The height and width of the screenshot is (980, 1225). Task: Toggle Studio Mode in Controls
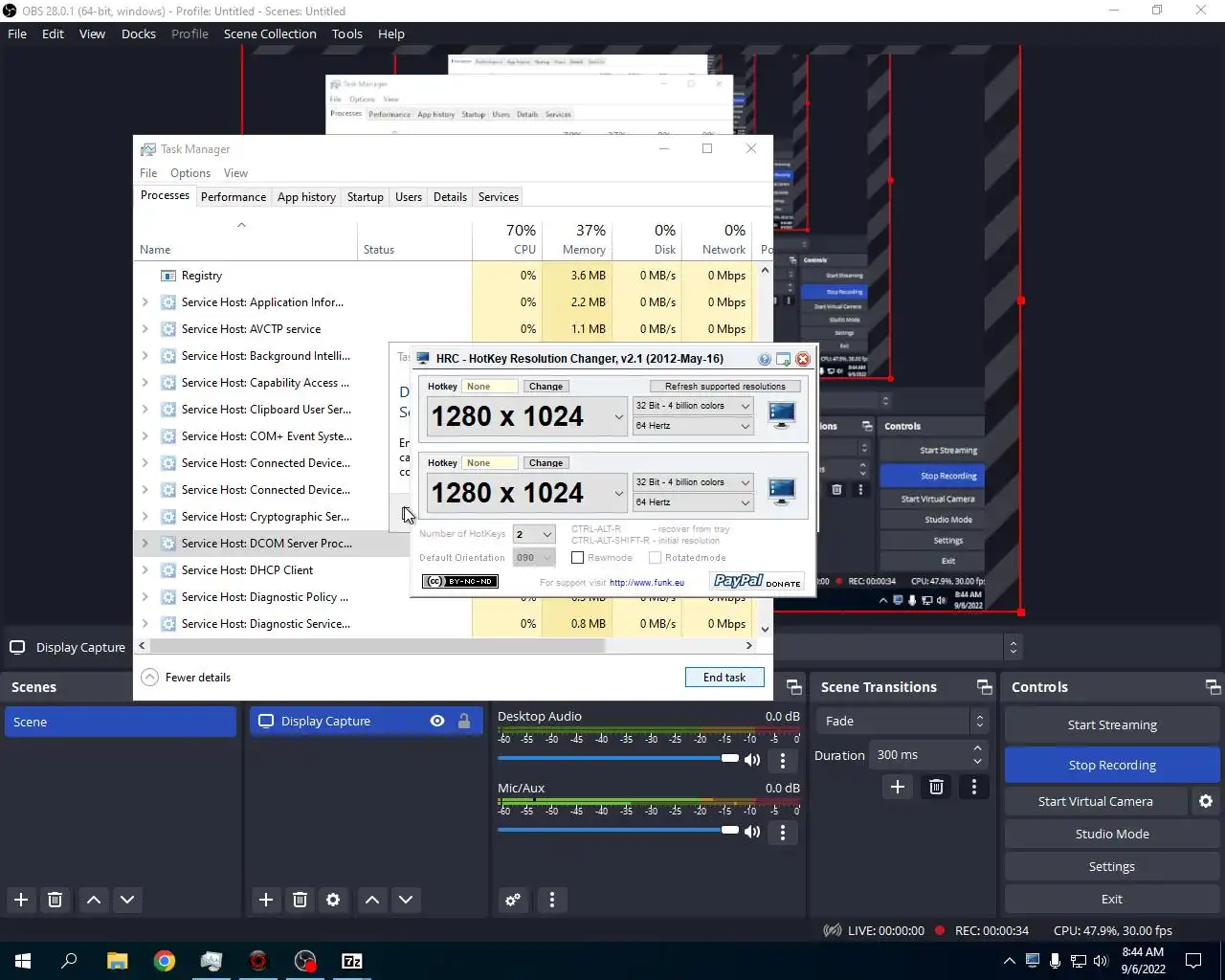click(x=1112, y=834)
